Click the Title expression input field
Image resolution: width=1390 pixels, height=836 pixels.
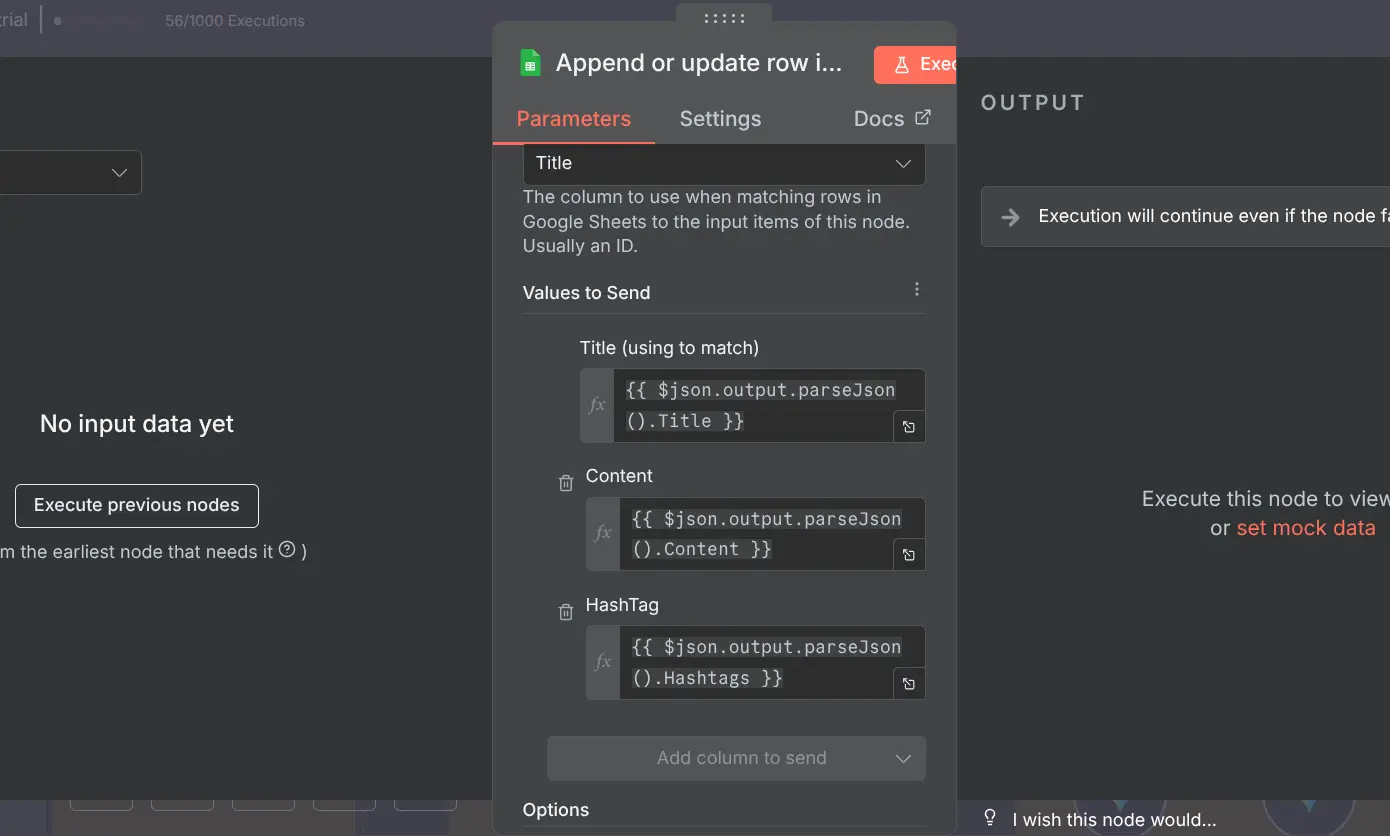[x=760, y=405]
